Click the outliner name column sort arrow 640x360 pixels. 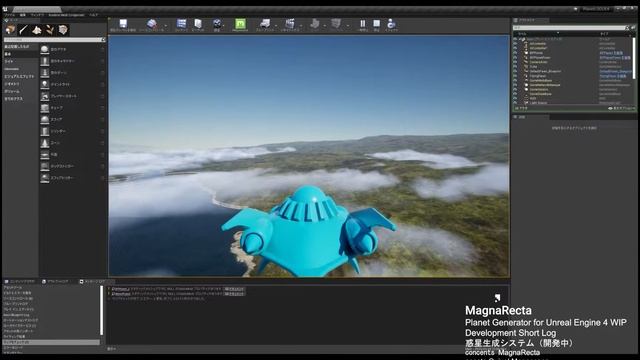pos(558,33)
